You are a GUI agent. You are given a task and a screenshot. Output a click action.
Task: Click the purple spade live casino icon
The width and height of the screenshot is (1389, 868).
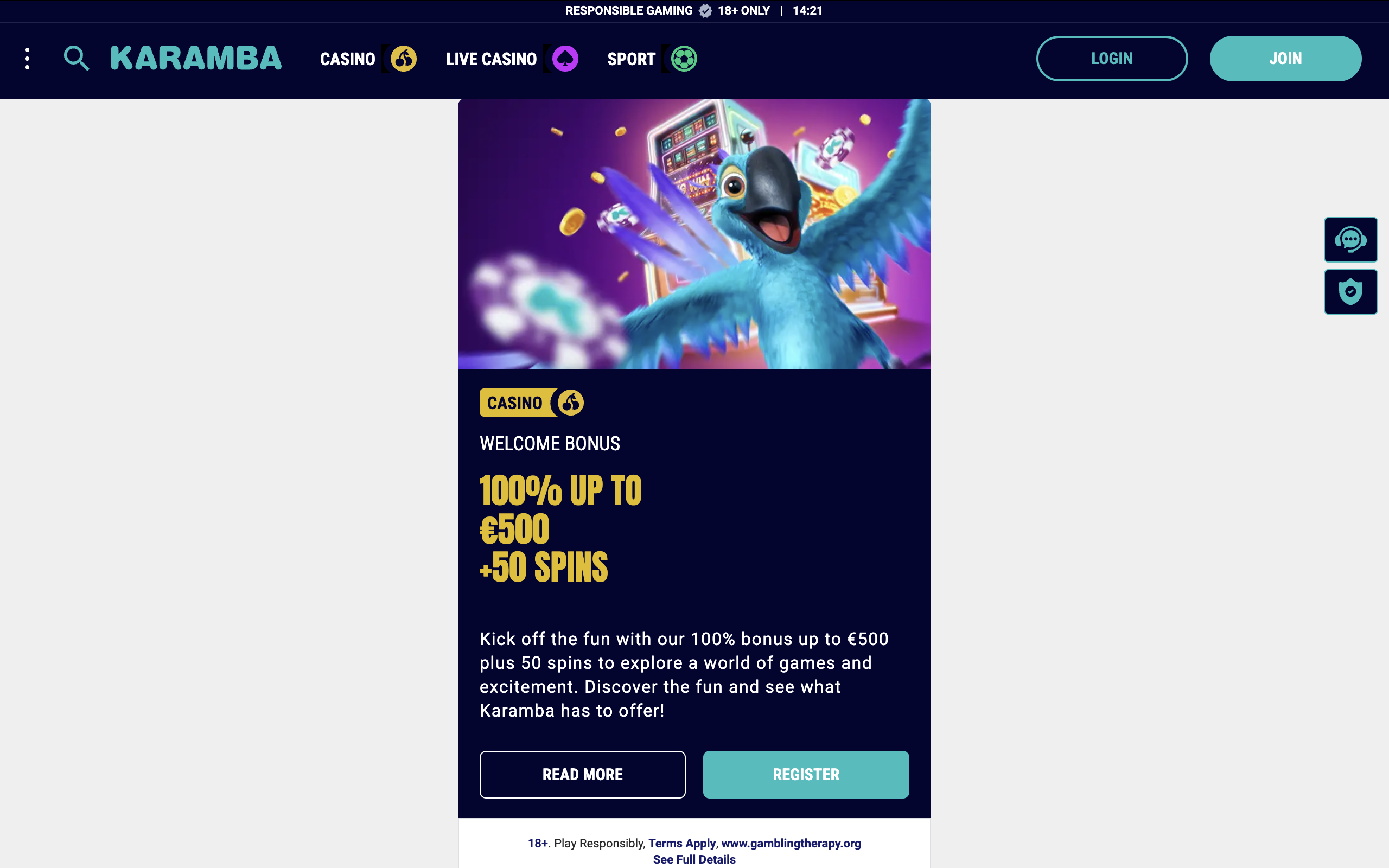[565, 59]
